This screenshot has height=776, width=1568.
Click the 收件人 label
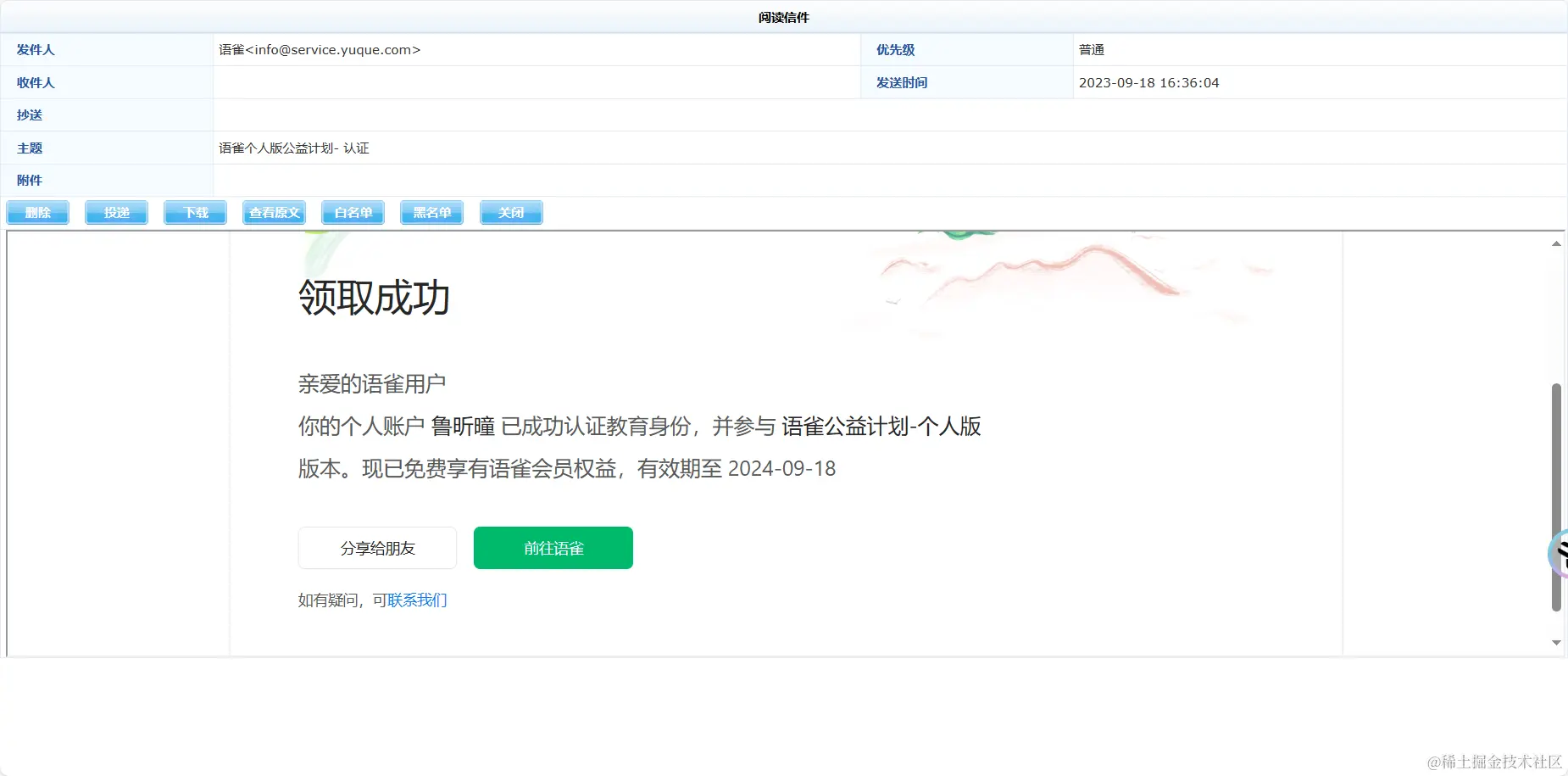36,83
